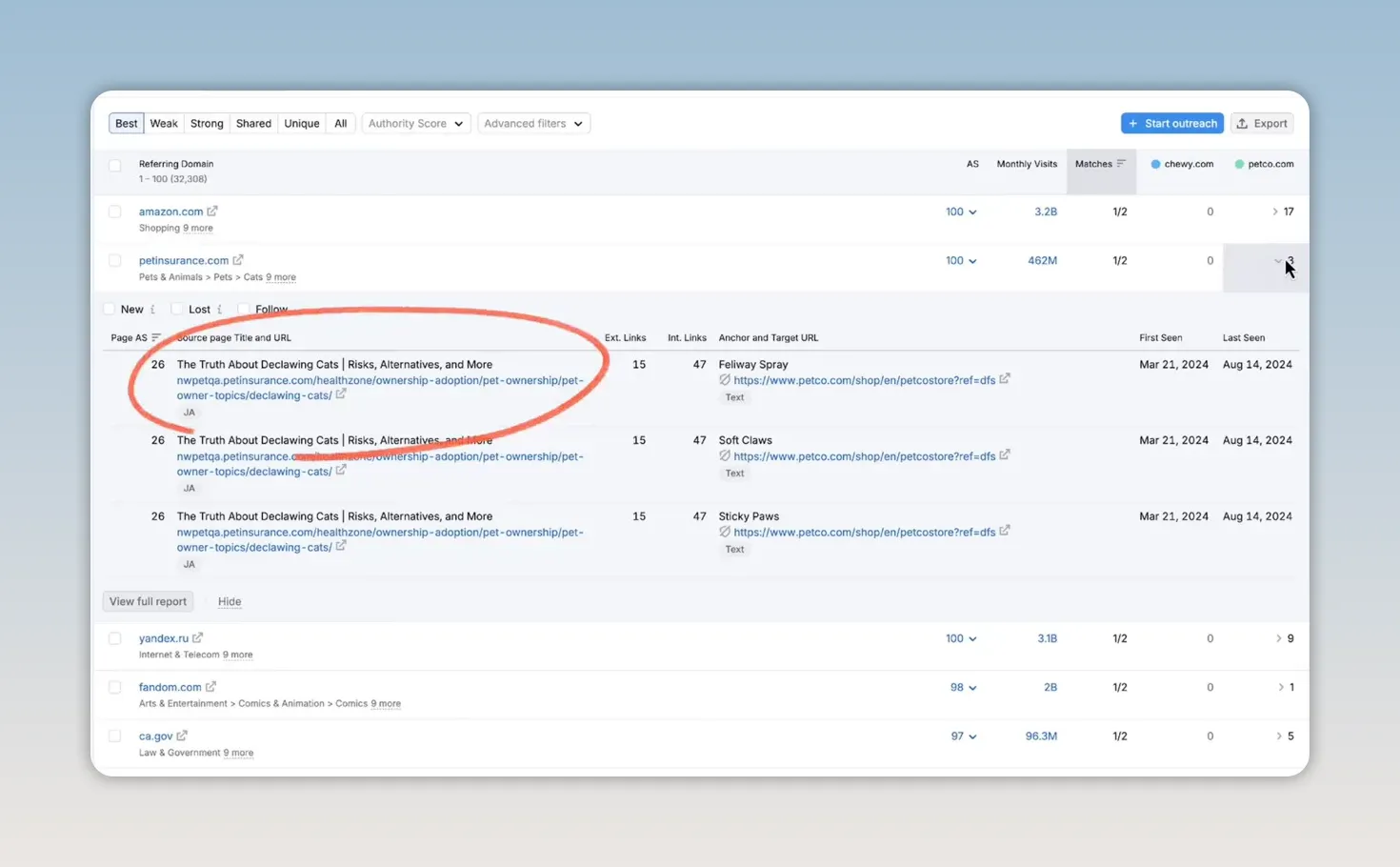Click info icon next to New filter
1400x867 pixels.
pos(152,310)
